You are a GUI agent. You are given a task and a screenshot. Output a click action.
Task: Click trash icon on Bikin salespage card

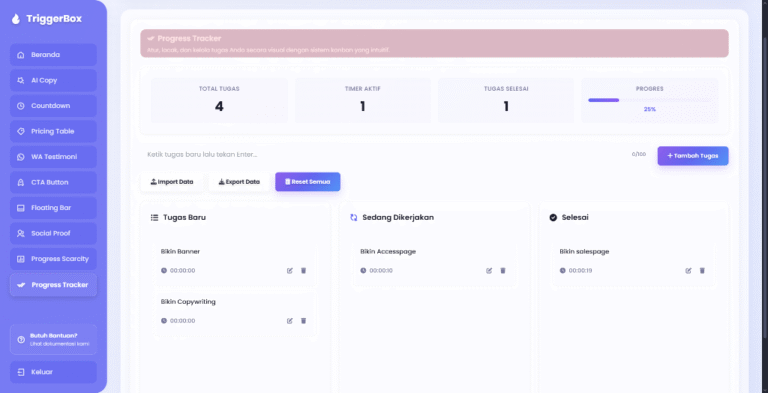point(702,270)
